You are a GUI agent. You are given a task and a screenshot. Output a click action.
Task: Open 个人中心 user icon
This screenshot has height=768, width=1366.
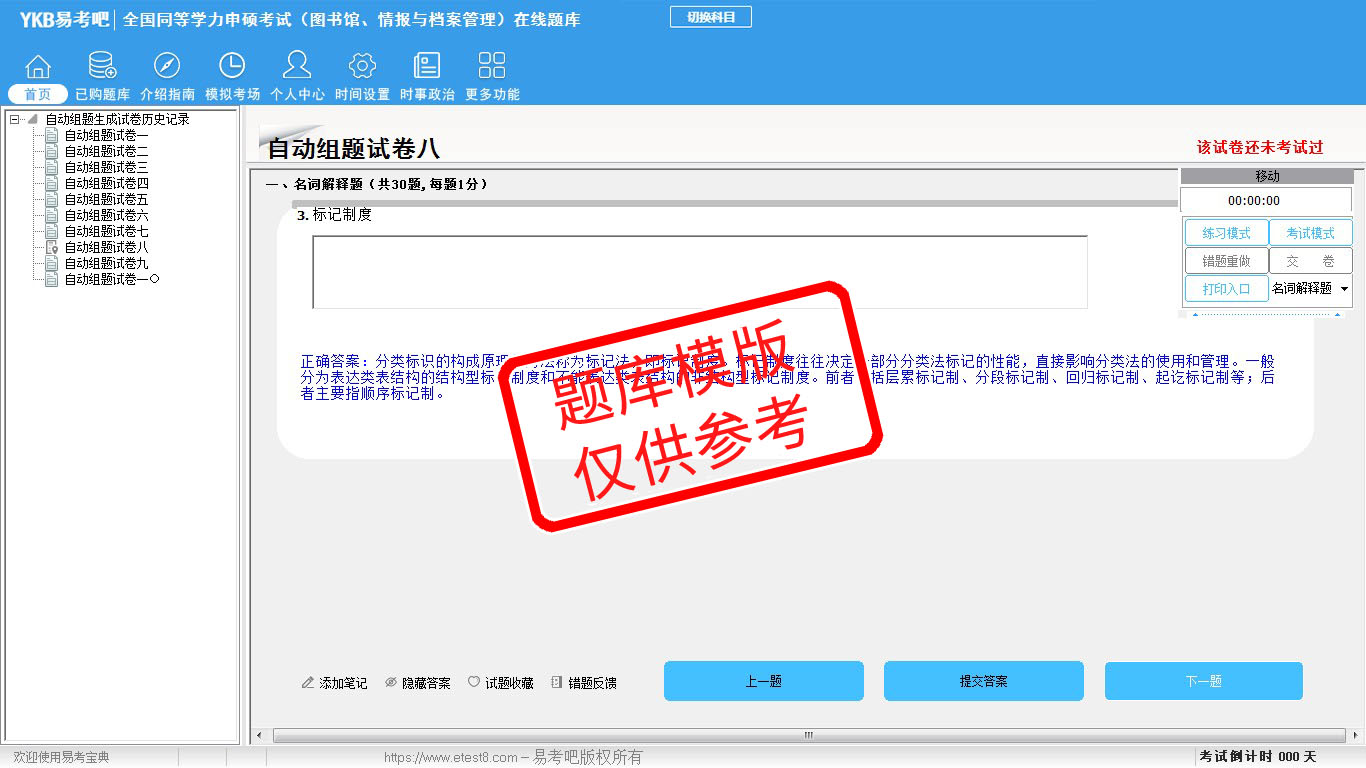(297, 67)
